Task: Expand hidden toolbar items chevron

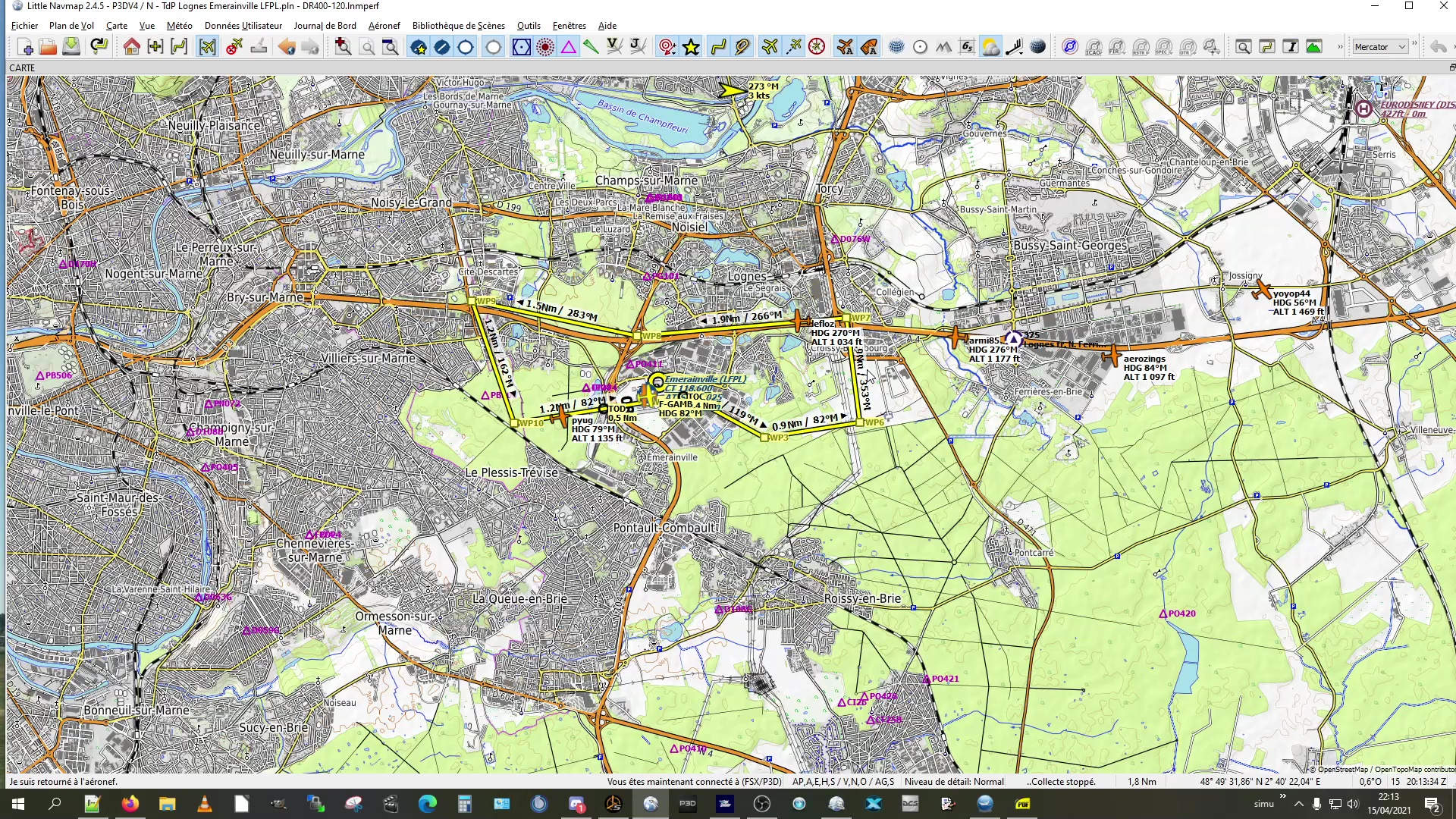Action: click(x=1340, y=47)
